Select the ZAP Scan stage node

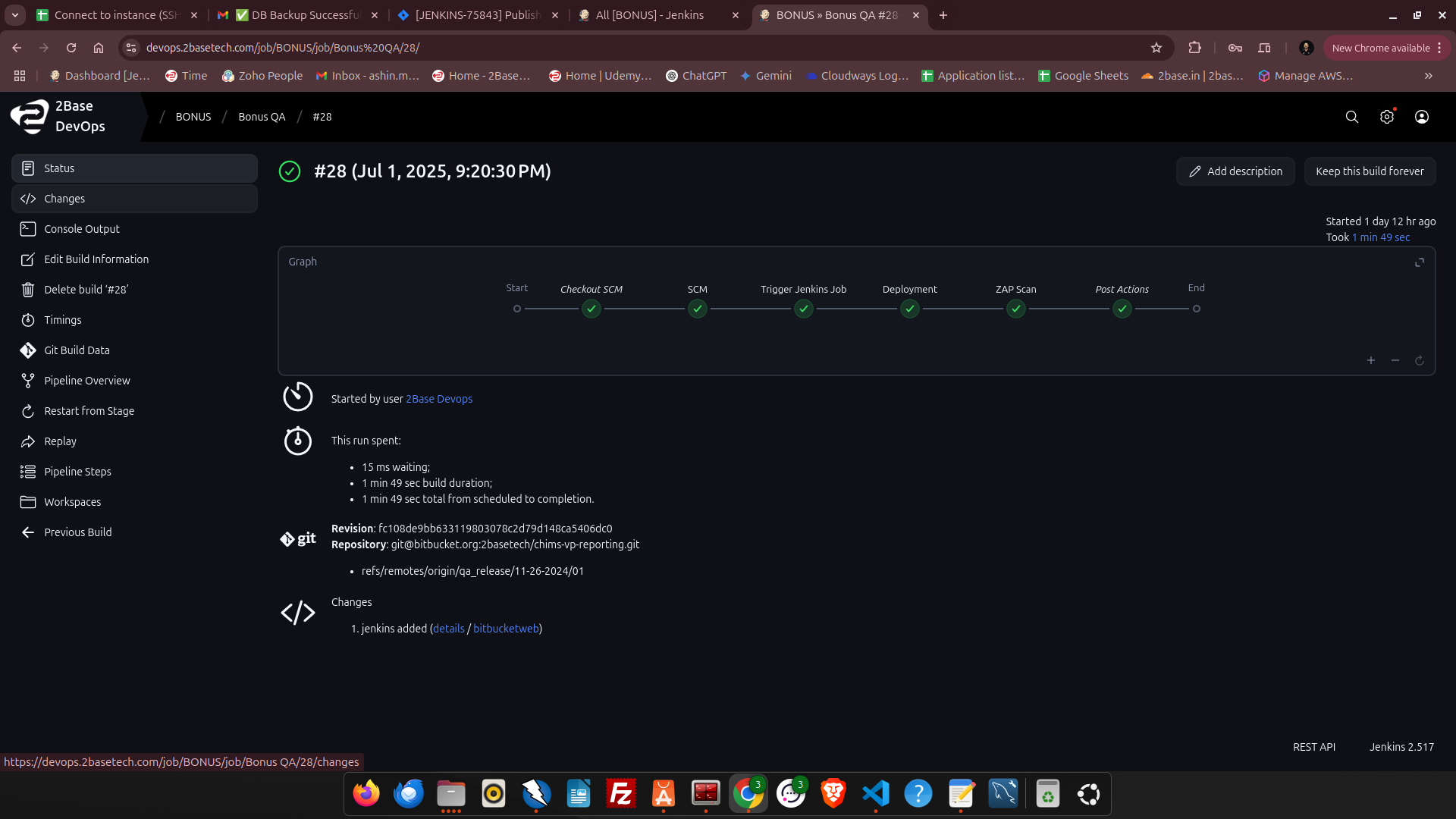pyautogui.click(x=1016, y=309)
